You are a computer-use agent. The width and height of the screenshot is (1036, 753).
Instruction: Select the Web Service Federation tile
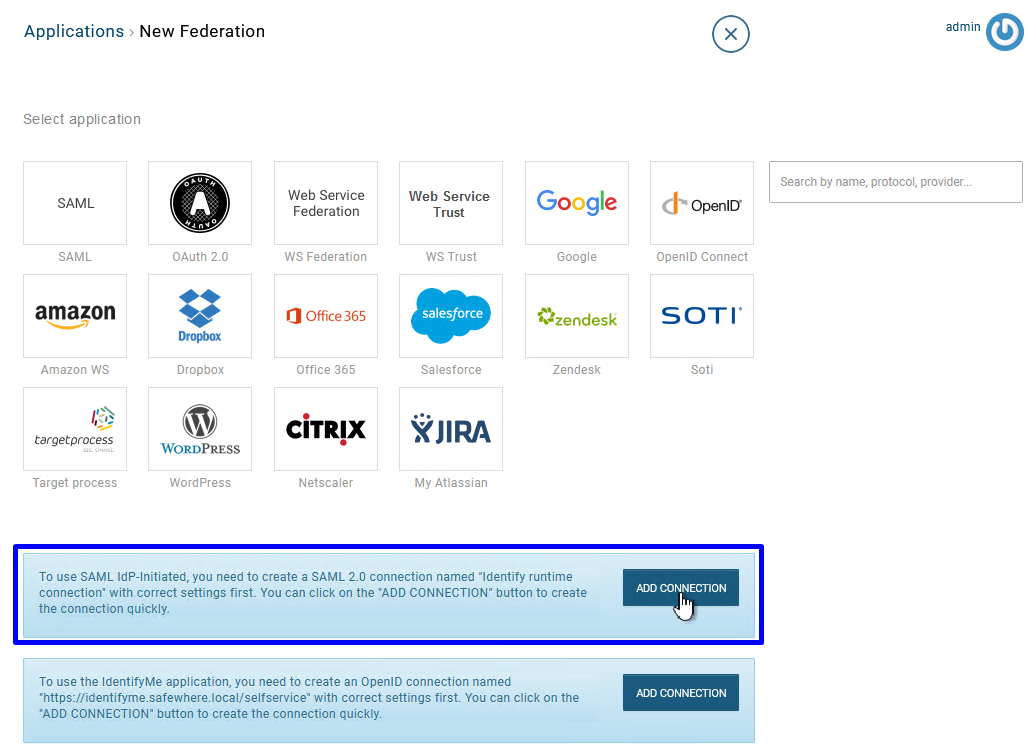click(326, 203)
